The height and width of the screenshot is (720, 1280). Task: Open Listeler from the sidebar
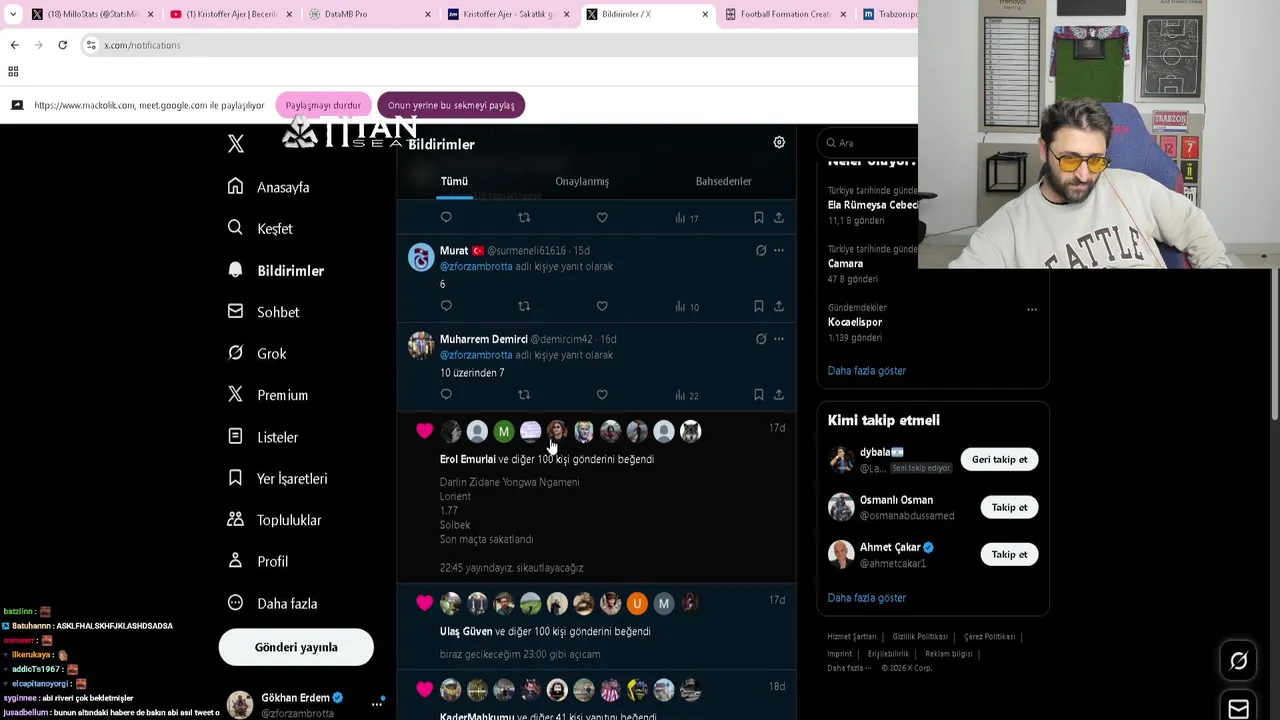(263, 437)
